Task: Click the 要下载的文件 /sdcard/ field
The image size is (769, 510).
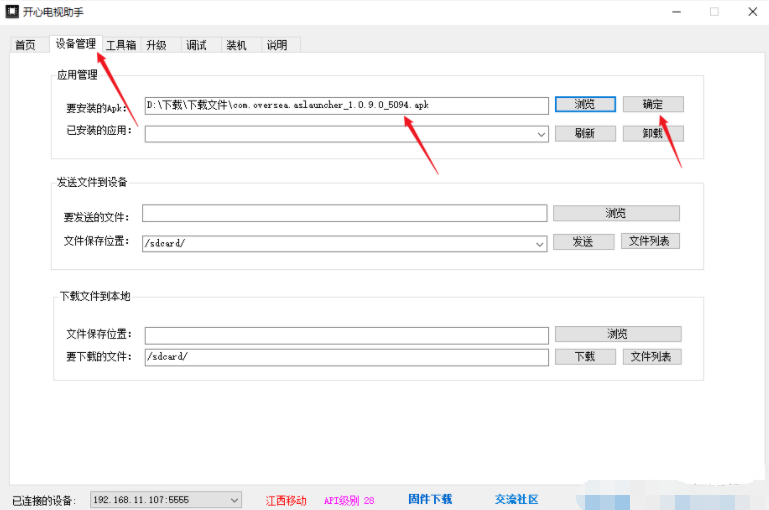Action: click(346, 357)
